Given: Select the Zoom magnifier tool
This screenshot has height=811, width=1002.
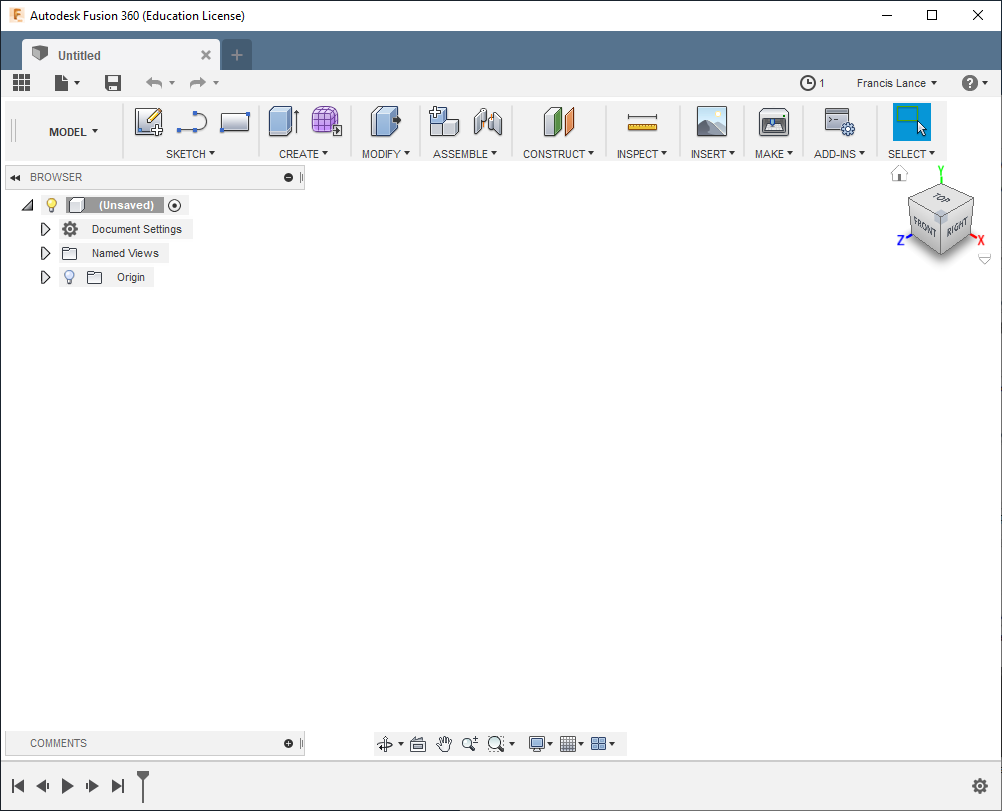Looking at the screenshot, I should click(470, 744).
